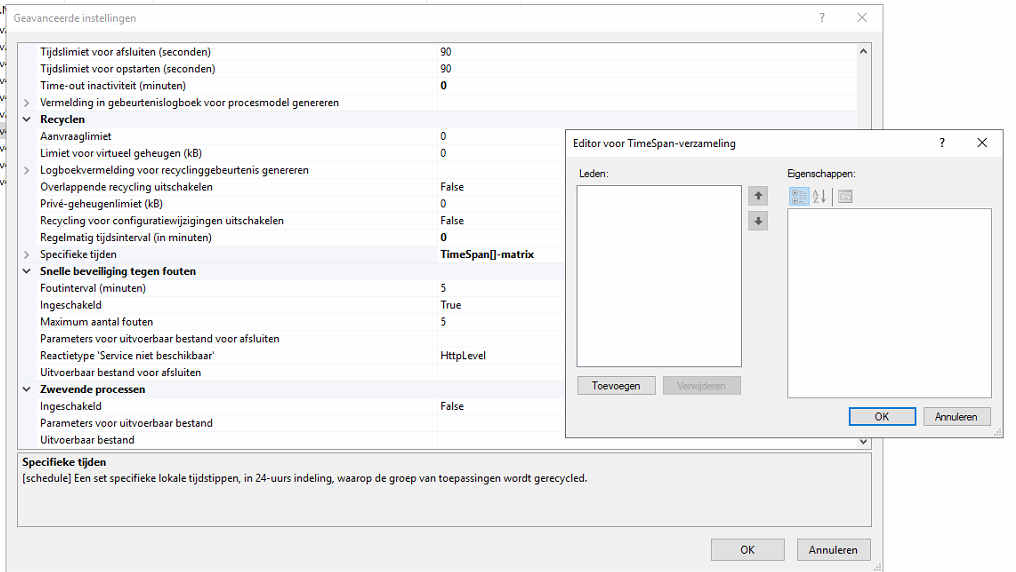Screen dimensions: 1016x572
Task: Select the Overlappende recycling uitschakelen row
Action: click(126, 187)
